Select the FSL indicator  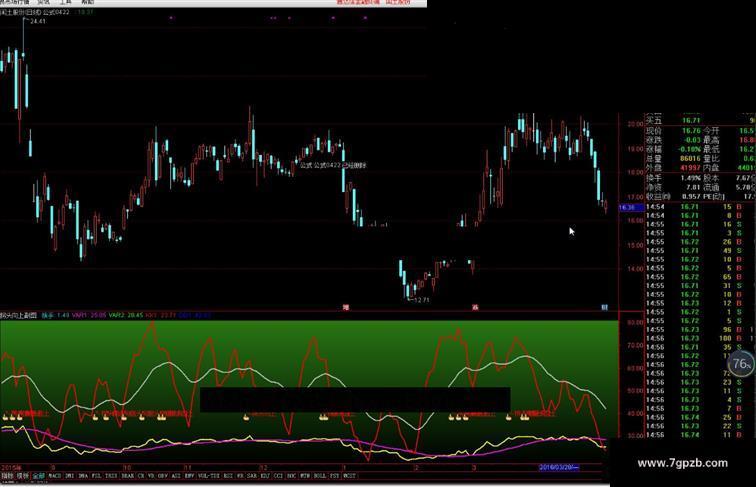(96, 476)
